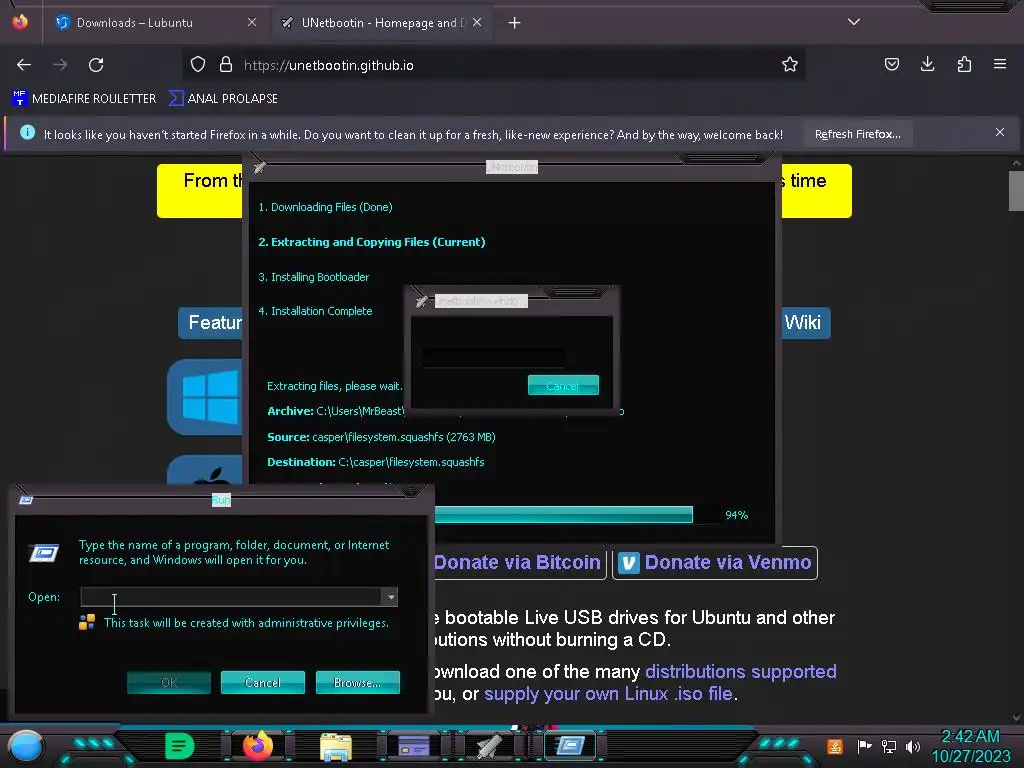
Task: Open the Firefox hamburger application menu
Action: pos(1000,64)
